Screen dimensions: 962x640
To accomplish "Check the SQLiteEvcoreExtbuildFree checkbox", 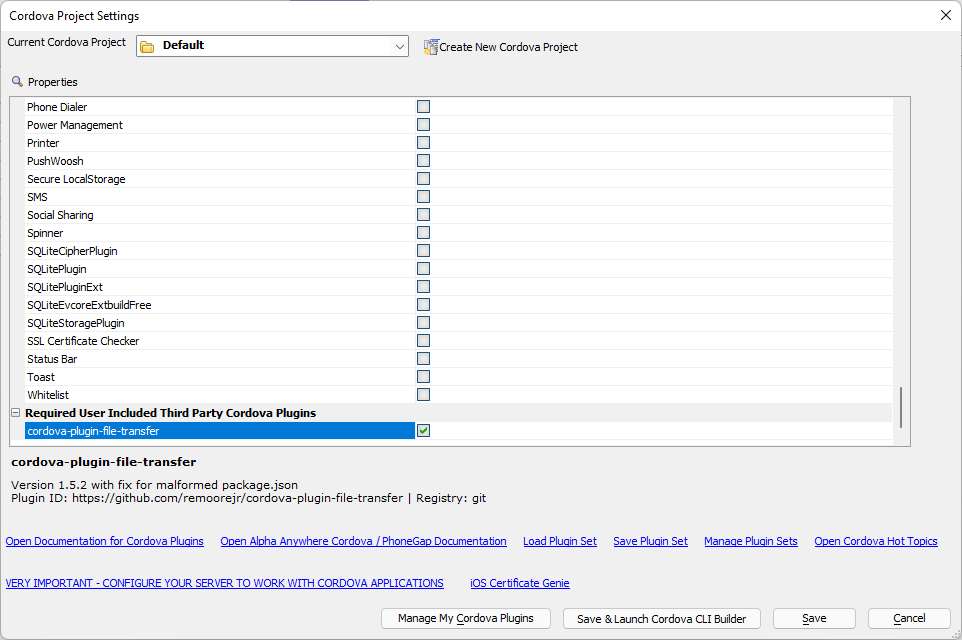I will click(x=423, y=304).
